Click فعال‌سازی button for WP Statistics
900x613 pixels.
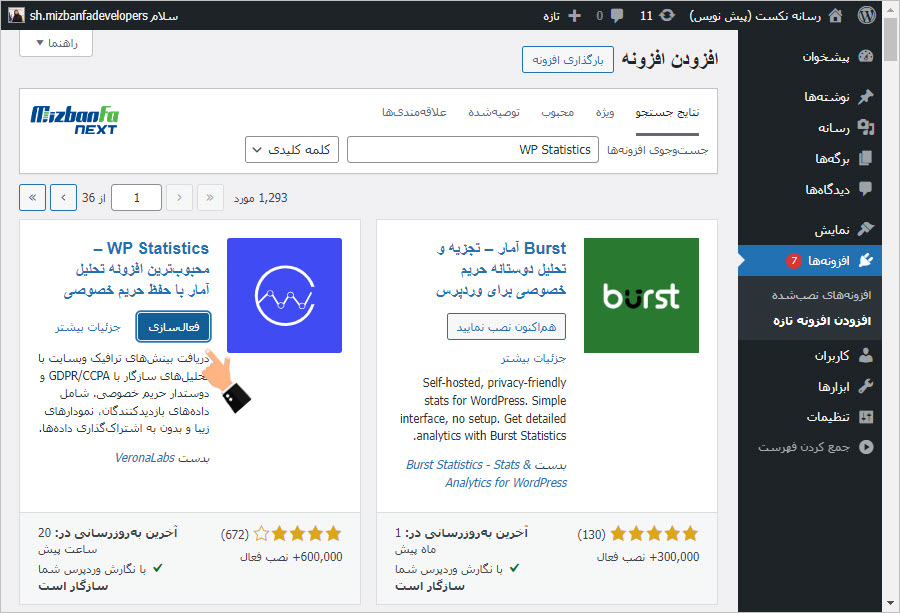[173, 327]
